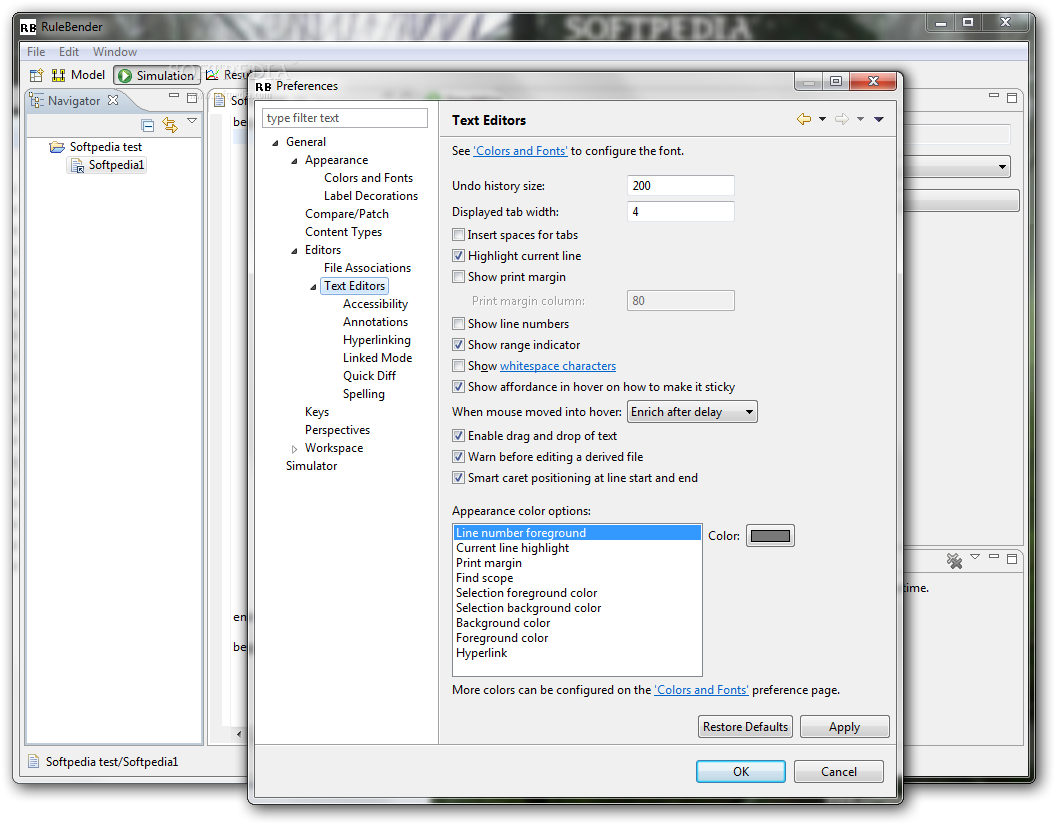
Task: Click remove-all icon in bottom right panel
Action: [x=954, y=561]
